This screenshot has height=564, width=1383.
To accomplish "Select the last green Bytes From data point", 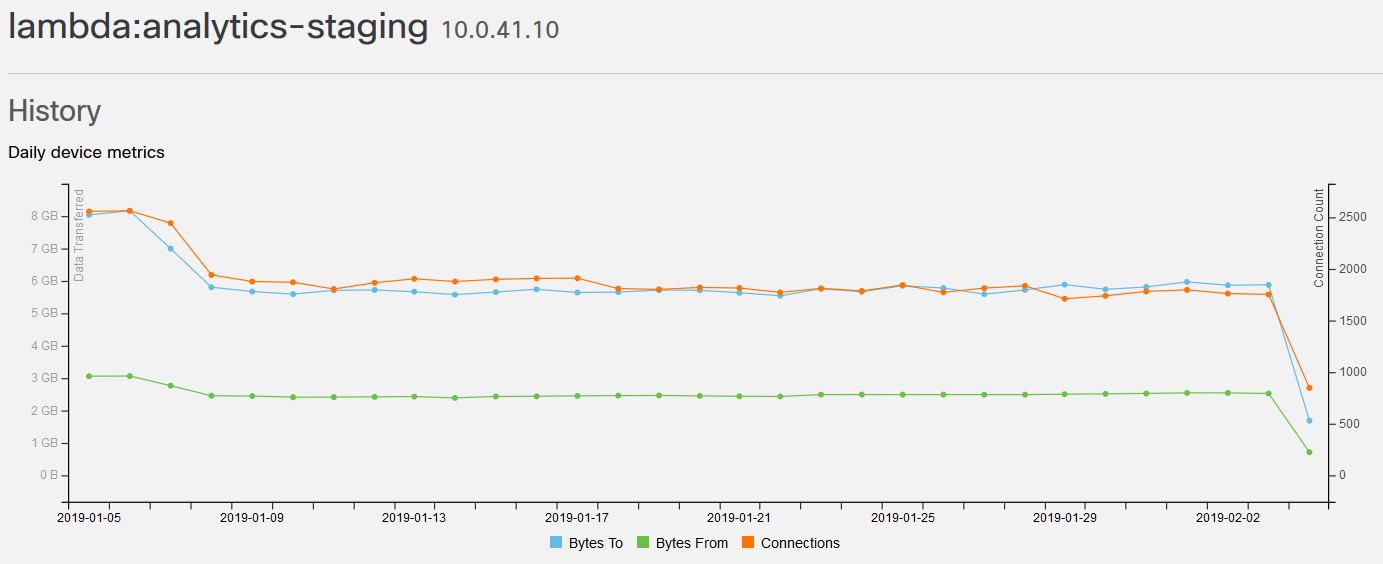I will pos(1309,452).
